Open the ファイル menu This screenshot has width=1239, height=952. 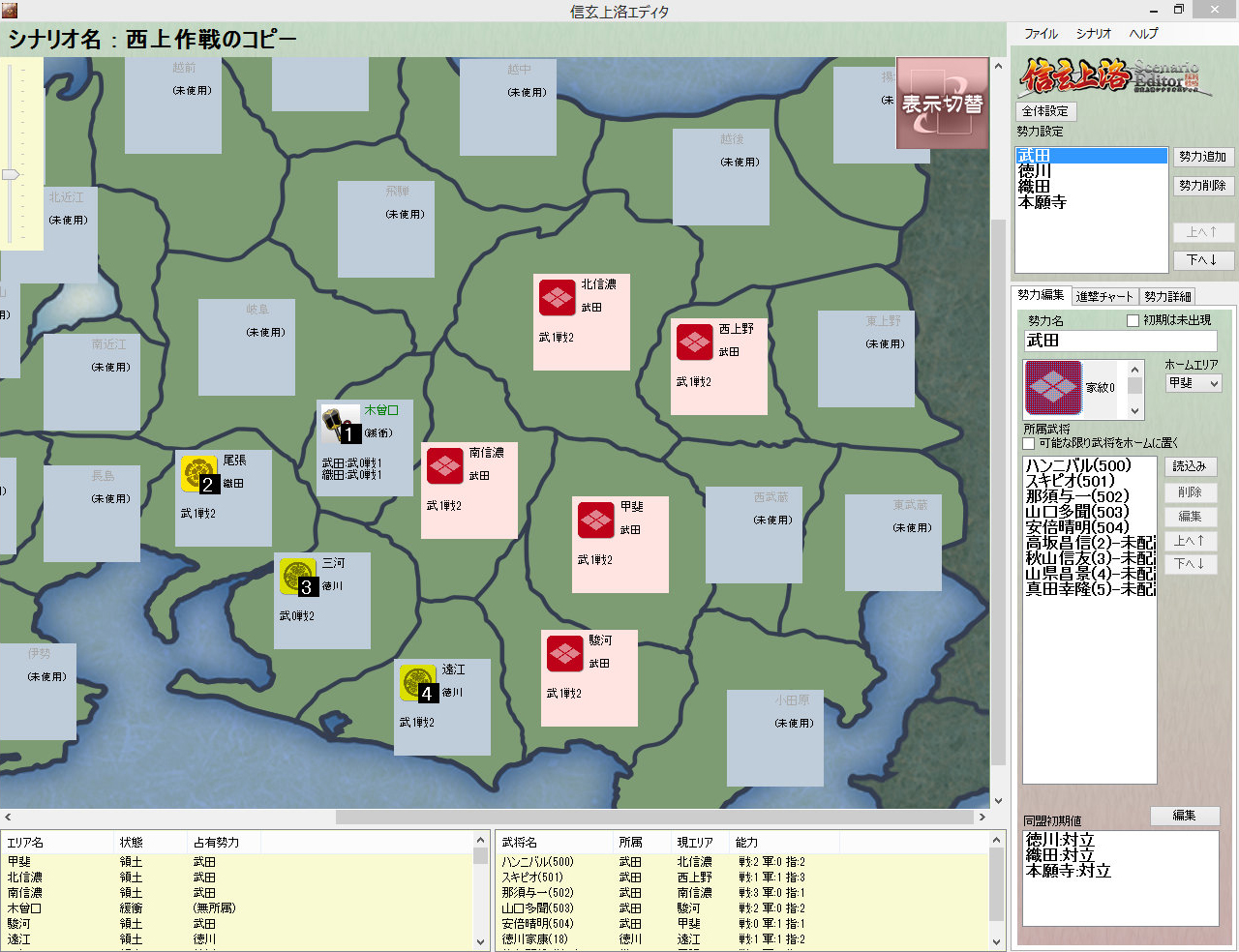click(x=1041, y=33)
